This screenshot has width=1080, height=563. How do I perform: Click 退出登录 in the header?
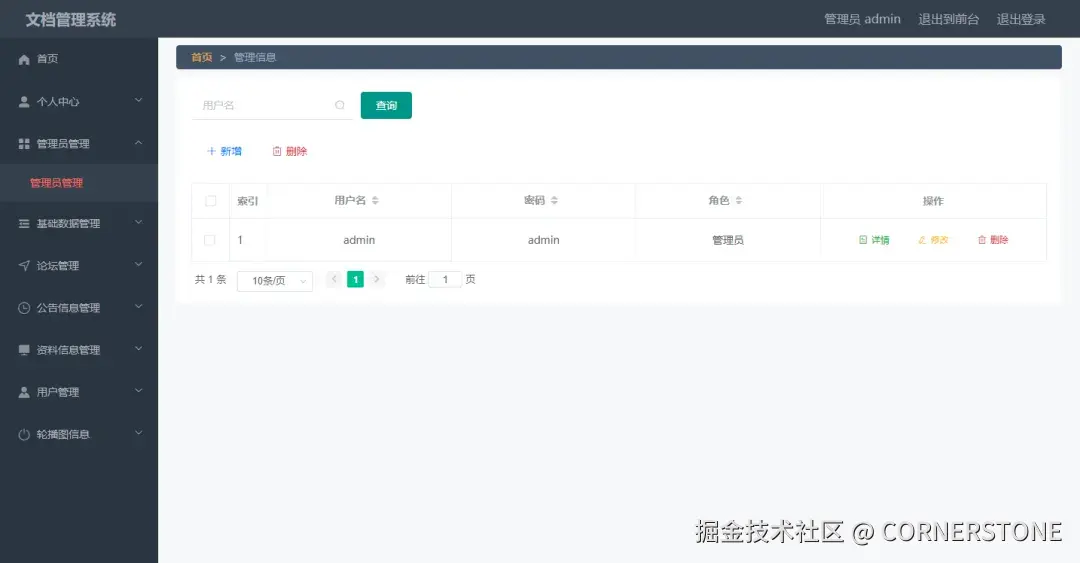pyautogui.click(x=1021, y=19)
